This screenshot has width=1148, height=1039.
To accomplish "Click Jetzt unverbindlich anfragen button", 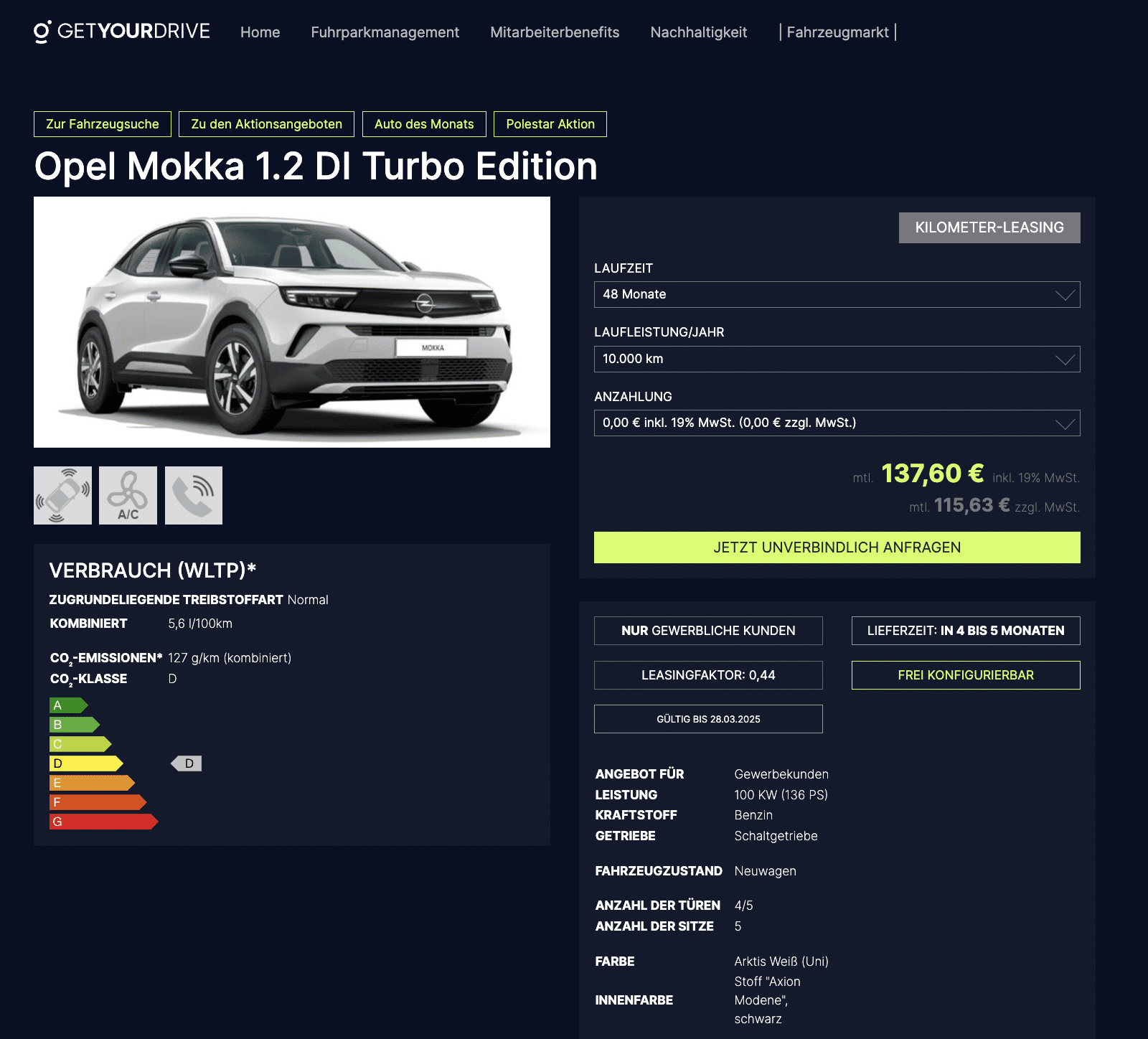I will click(837, 547).
